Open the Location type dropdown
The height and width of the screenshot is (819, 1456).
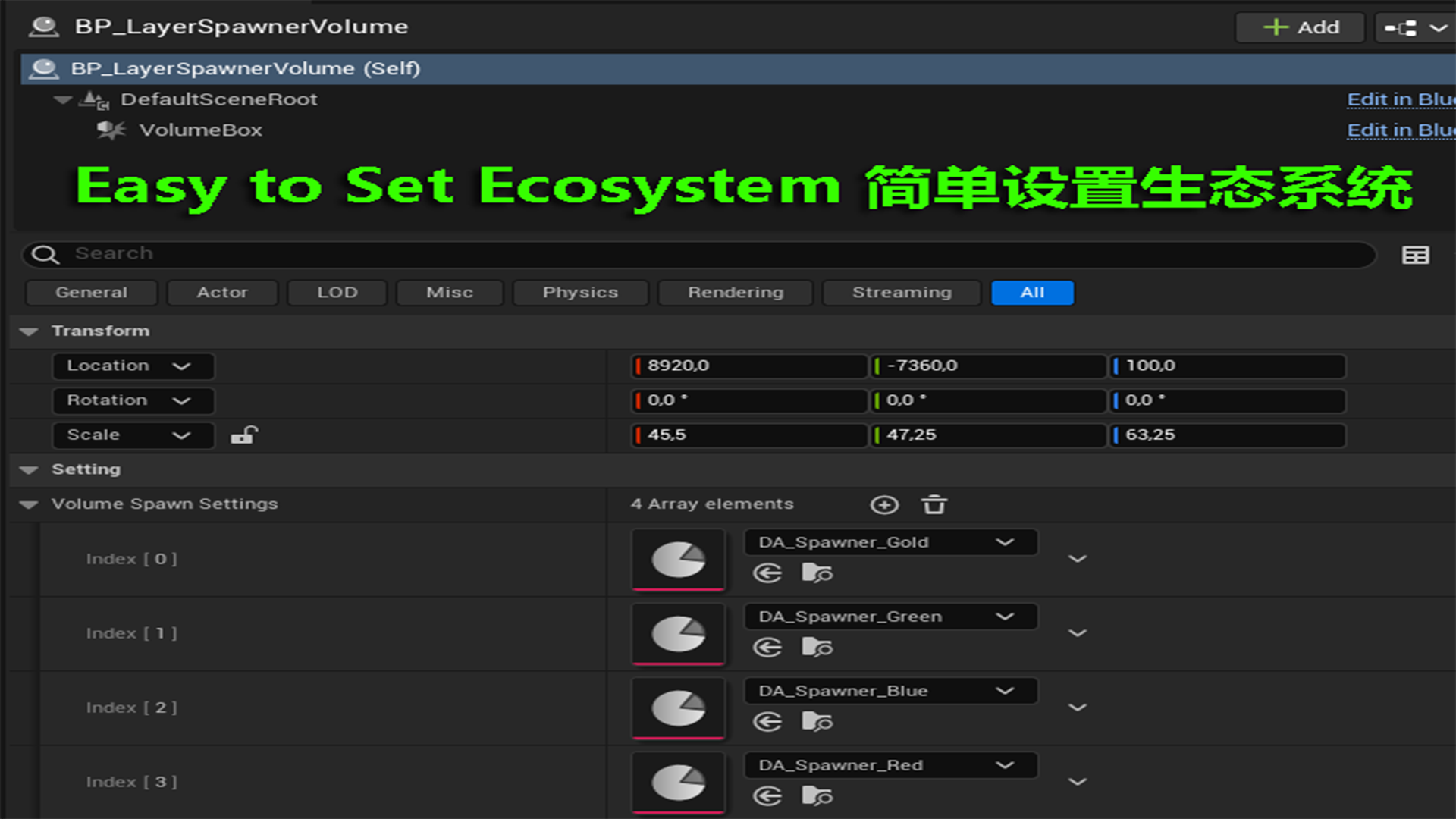coord(133,366)
